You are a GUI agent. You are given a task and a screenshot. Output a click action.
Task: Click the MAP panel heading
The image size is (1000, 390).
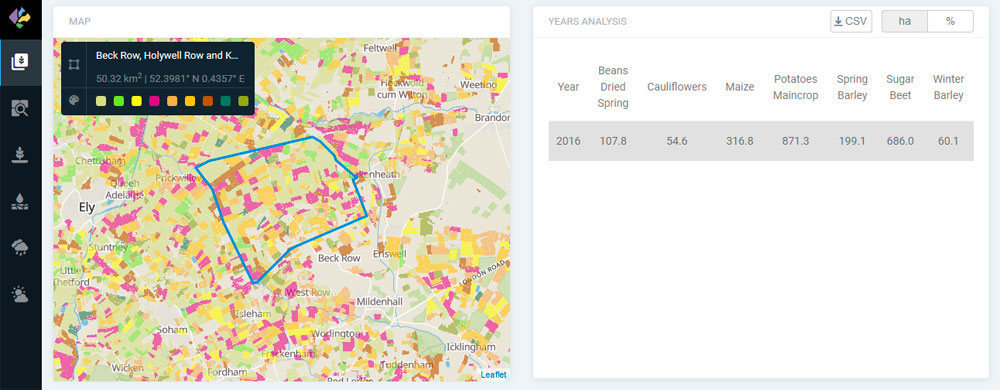click(x=80, y=21)
